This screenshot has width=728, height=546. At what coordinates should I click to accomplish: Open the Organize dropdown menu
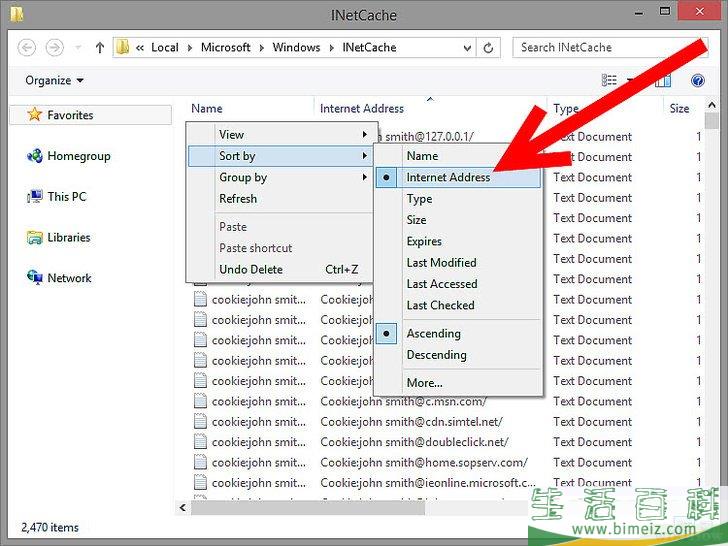coord(54,80)
